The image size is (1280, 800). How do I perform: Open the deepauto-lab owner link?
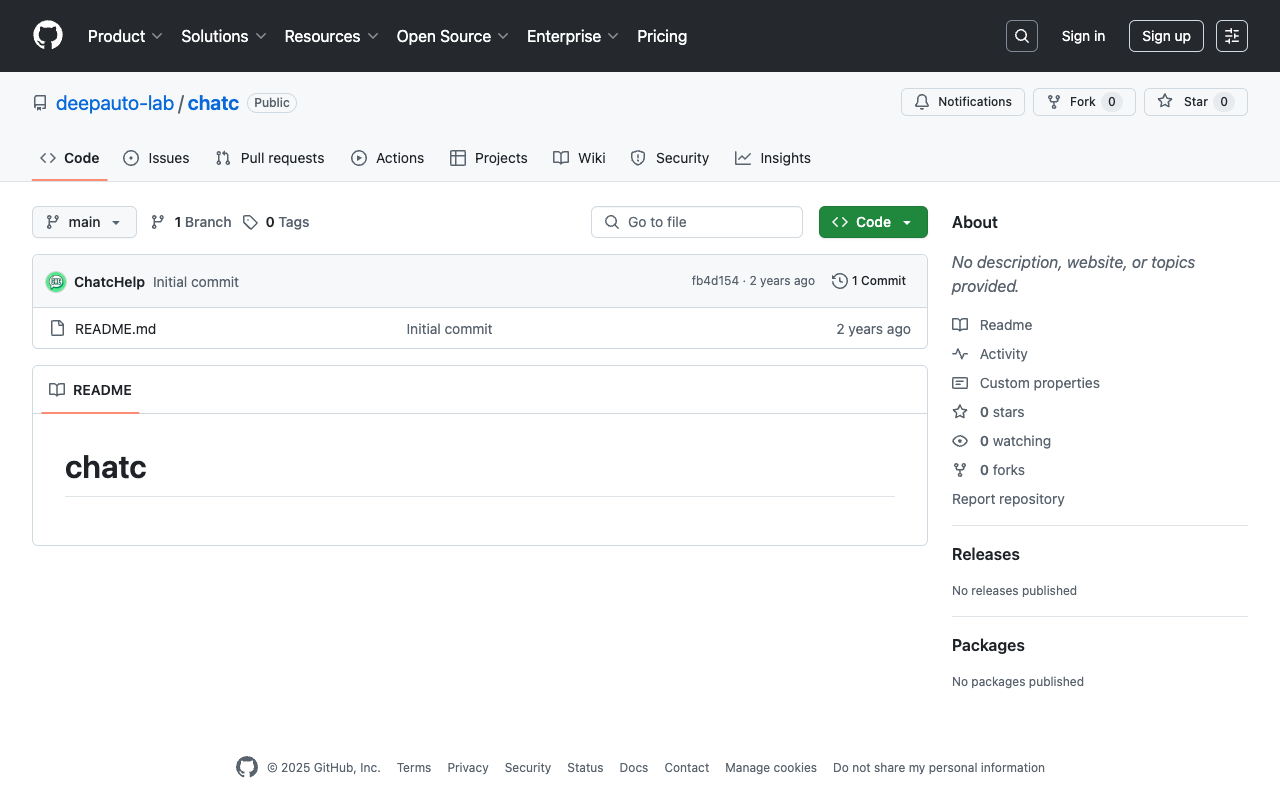pos(115,103)
